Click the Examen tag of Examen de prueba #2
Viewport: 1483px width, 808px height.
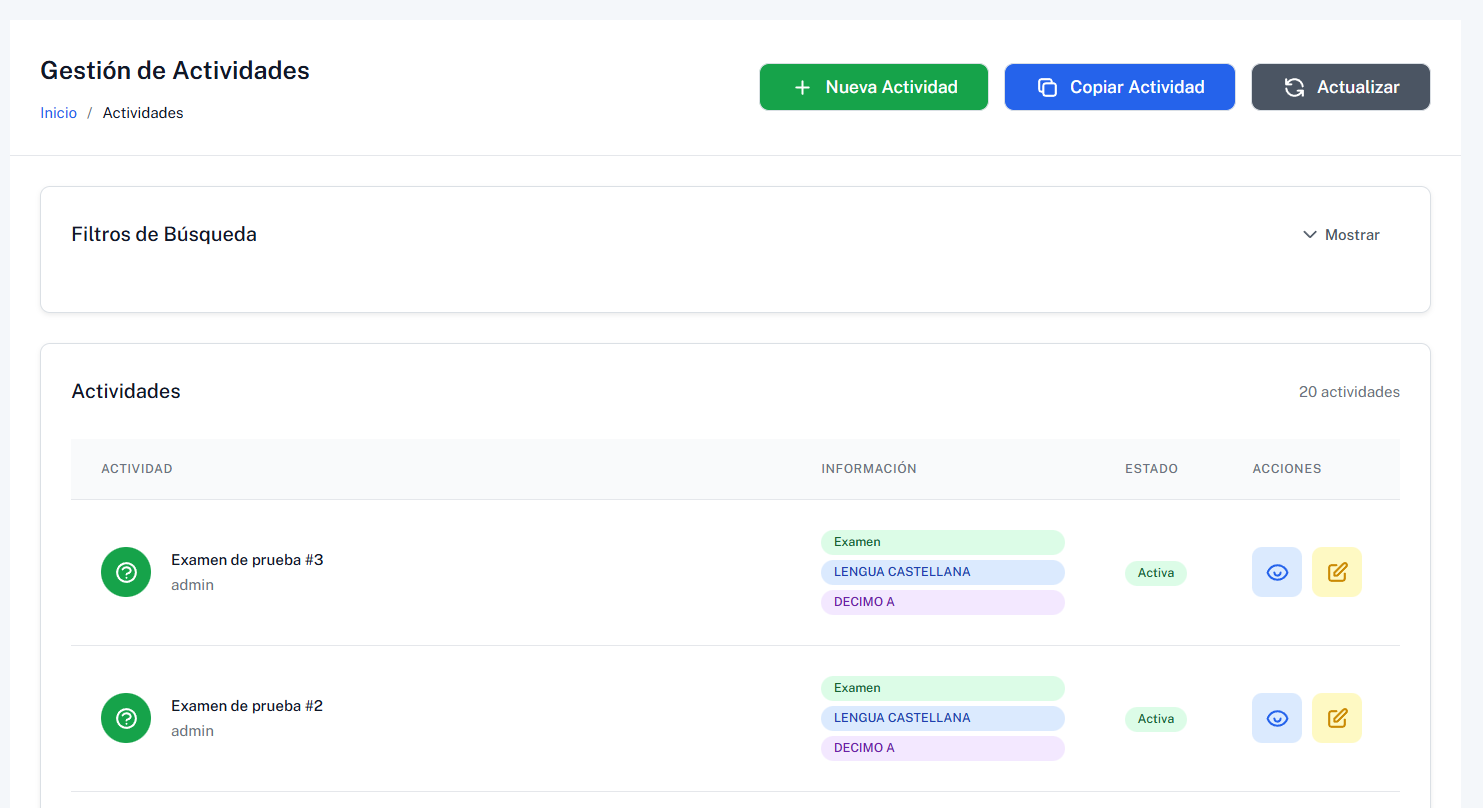pyautogui.click(x=943, y=688)
